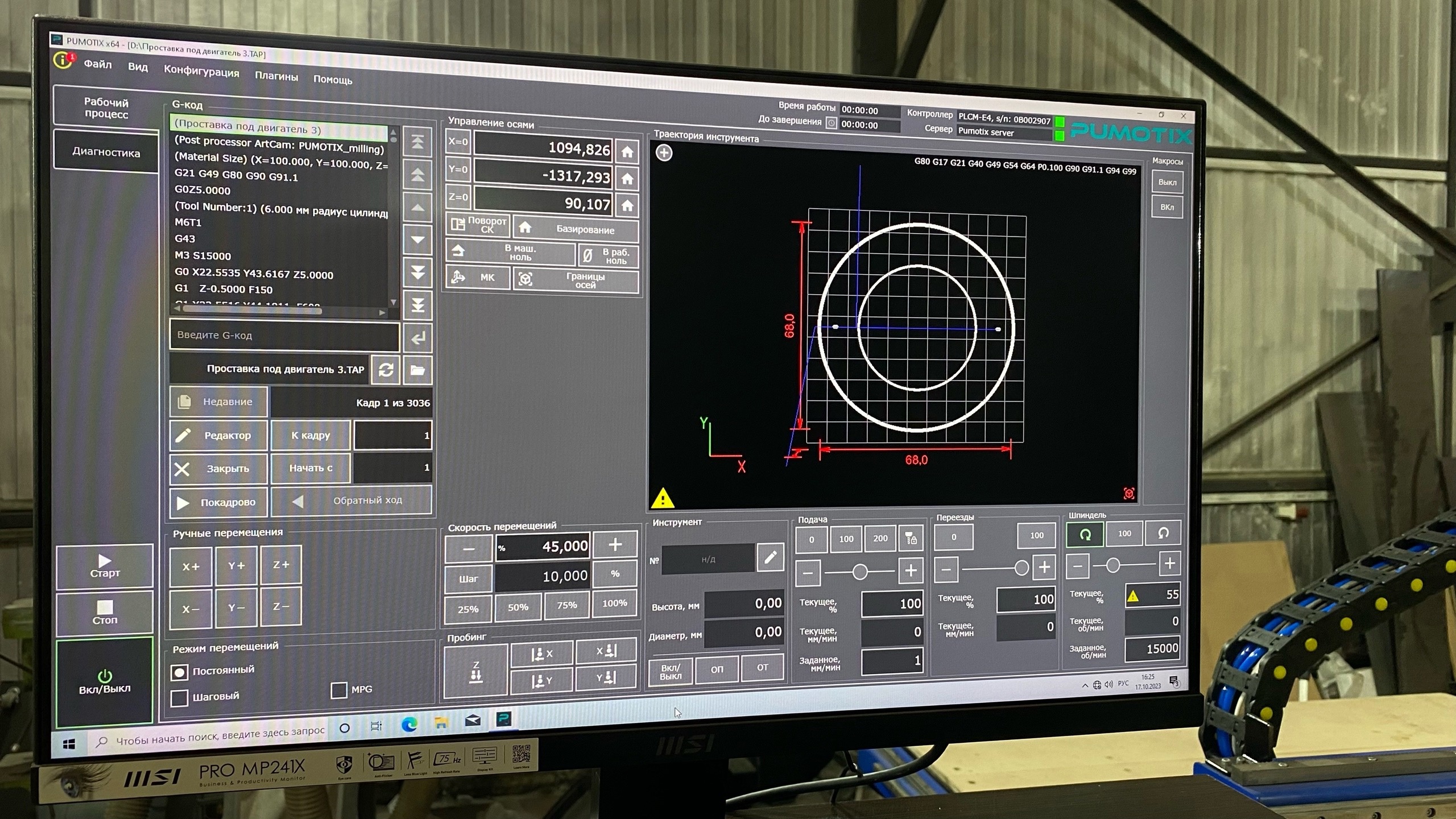Reload the current TAP file
Viewport: 1456px width, 819px height.
386,370
